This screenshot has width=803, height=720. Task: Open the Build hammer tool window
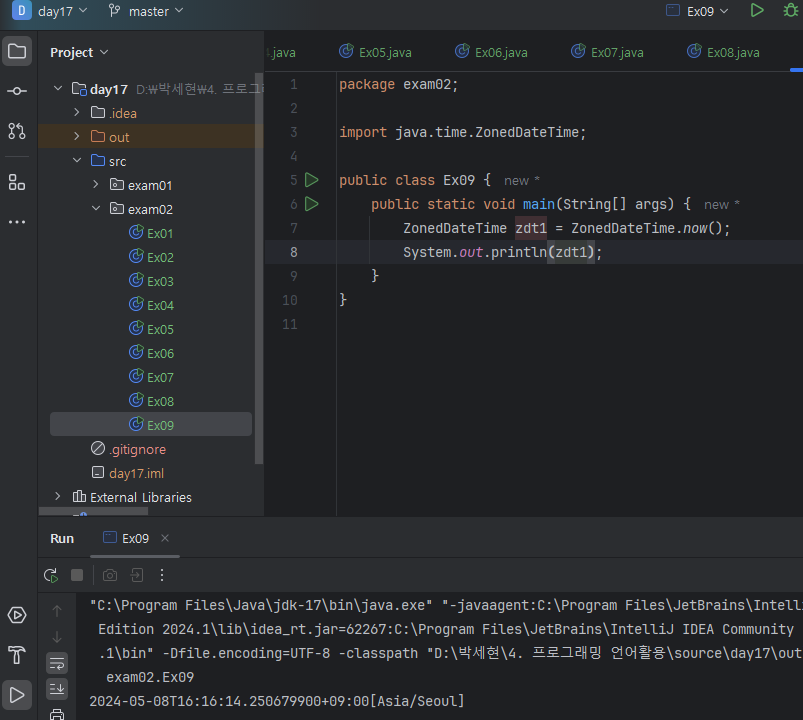17,655
